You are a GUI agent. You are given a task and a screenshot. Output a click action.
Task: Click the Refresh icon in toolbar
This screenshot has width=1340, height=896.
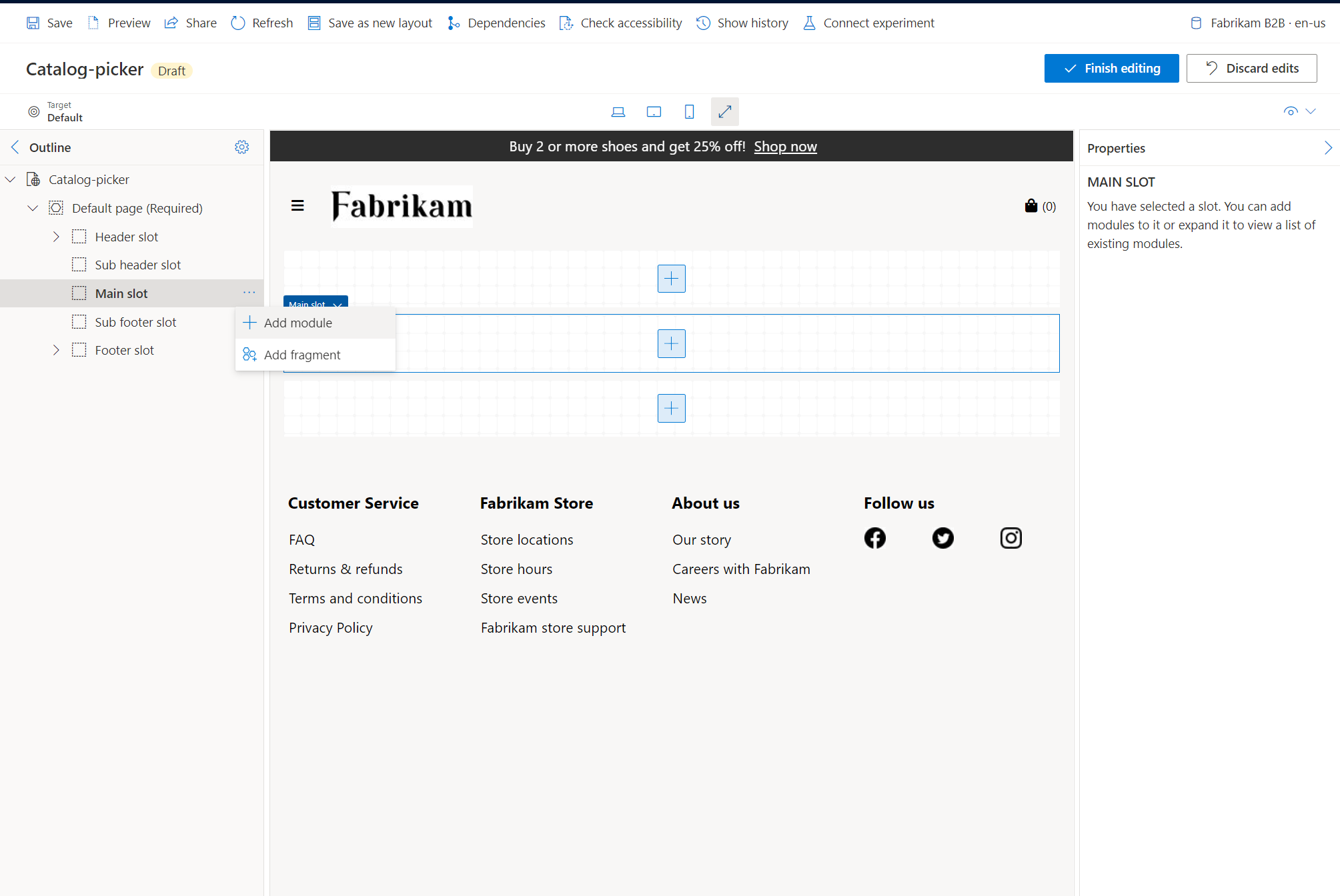(x=239, y=22)
